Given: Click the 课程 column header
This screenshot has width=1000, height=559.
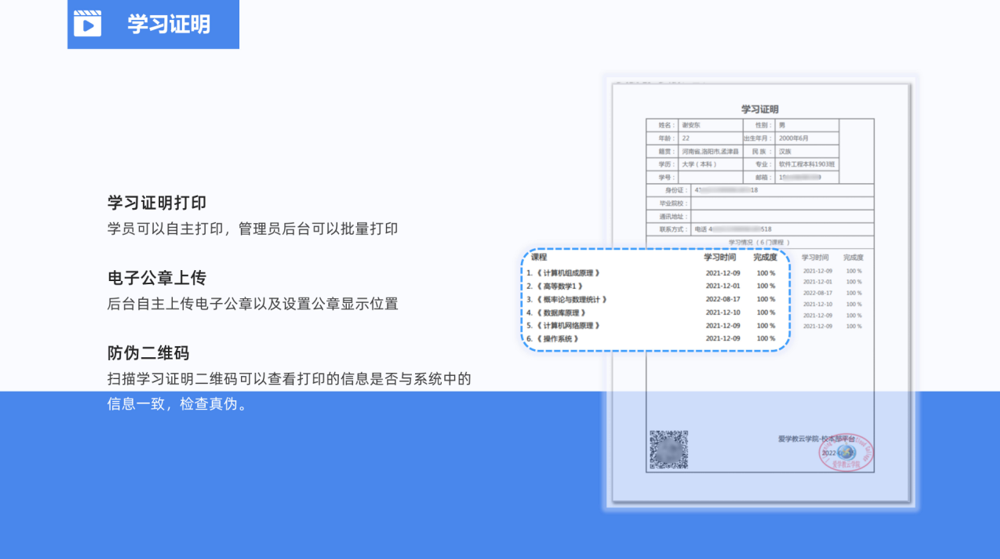Looking at the screenshot, I should pos(539,257).
